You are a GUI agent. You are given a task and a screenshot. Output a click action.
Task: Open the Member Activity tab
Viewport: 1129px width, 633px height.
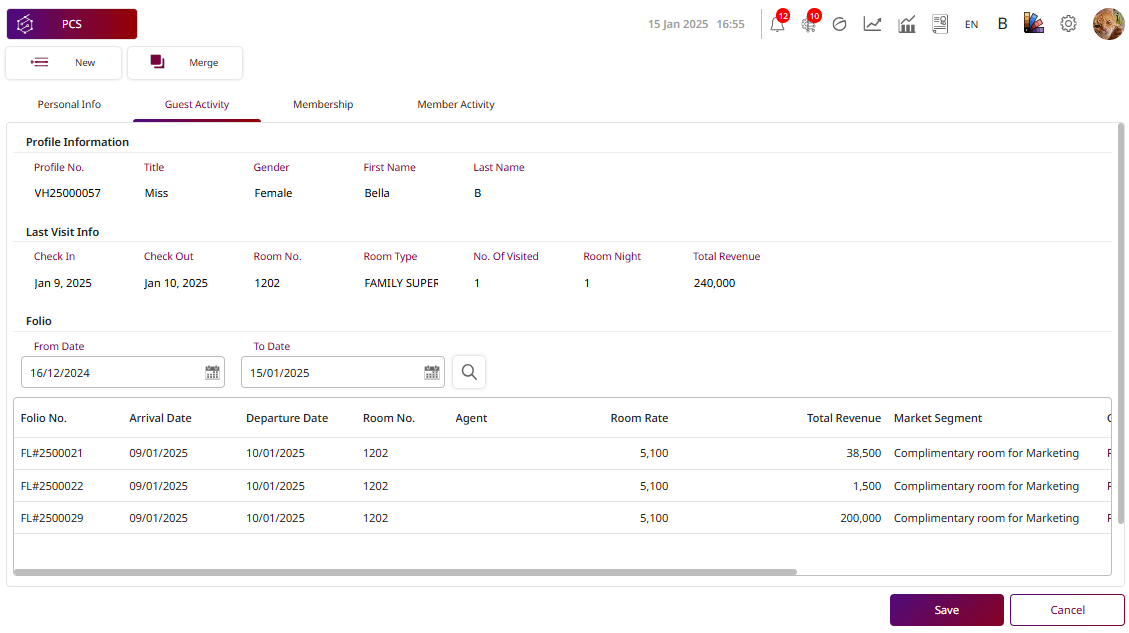456,105
